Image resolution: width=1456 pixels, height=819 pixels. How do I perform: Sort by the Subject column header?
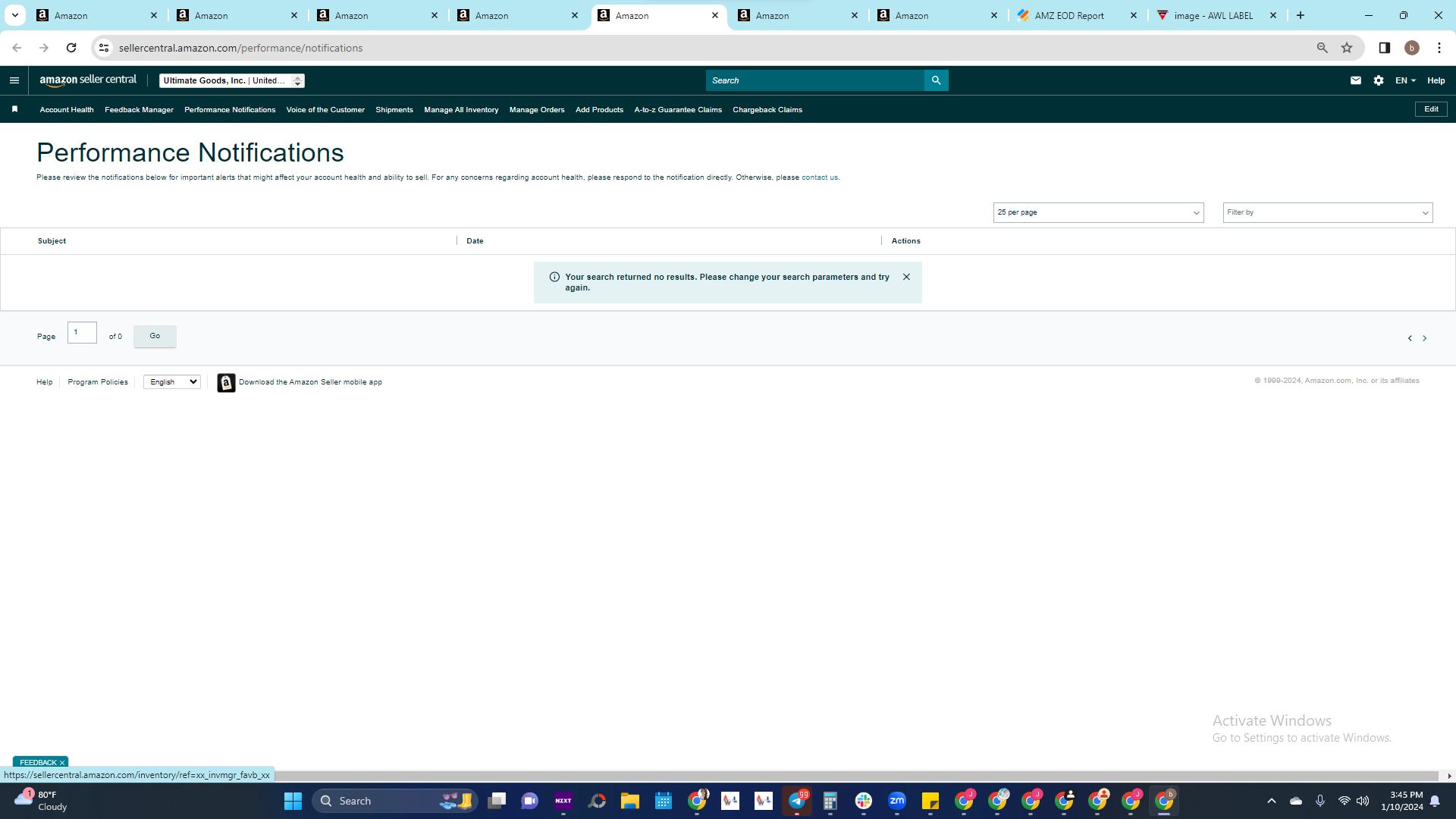(52, 241)
